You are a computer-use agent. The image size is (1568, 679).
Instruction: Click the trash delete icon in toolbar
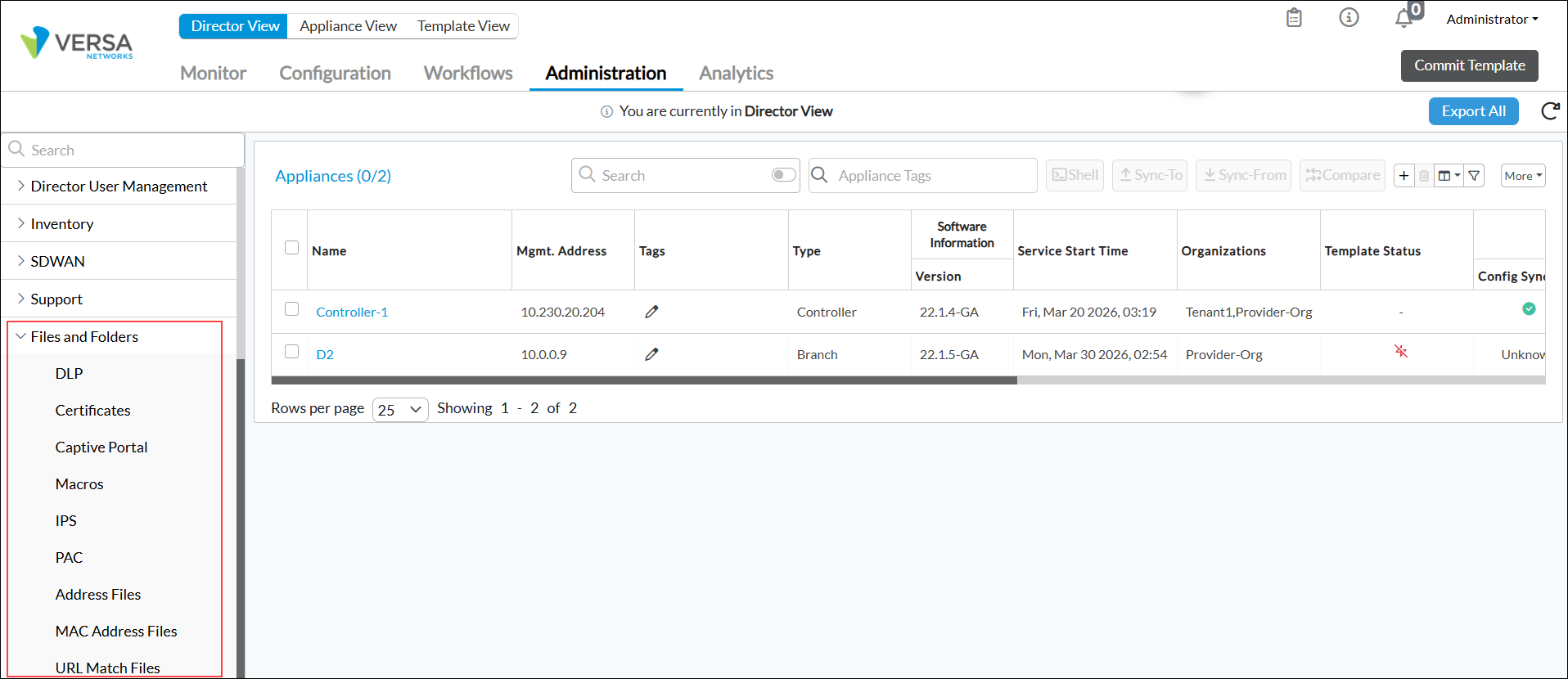[x=1424, y=176]
